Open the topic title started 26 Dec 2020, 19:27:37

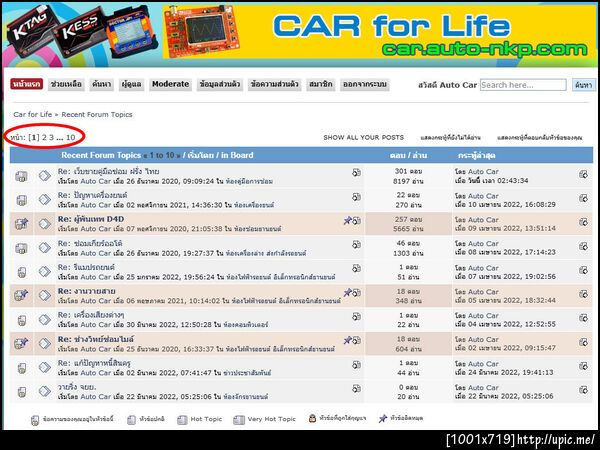point(90,243)
